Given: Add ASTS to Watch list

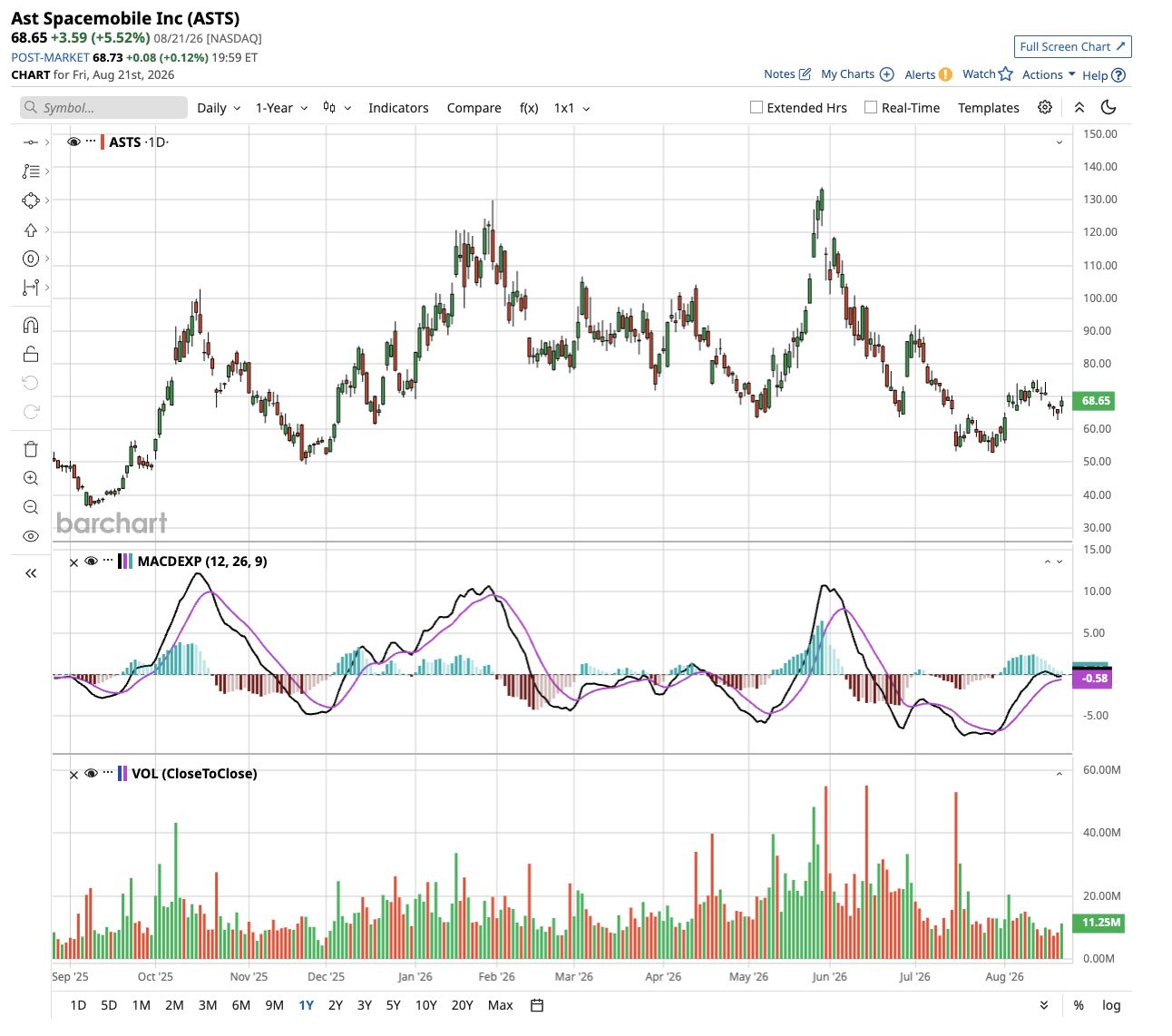Looking at the screenshot, I should pyautogui.click(x=987, y=74).
